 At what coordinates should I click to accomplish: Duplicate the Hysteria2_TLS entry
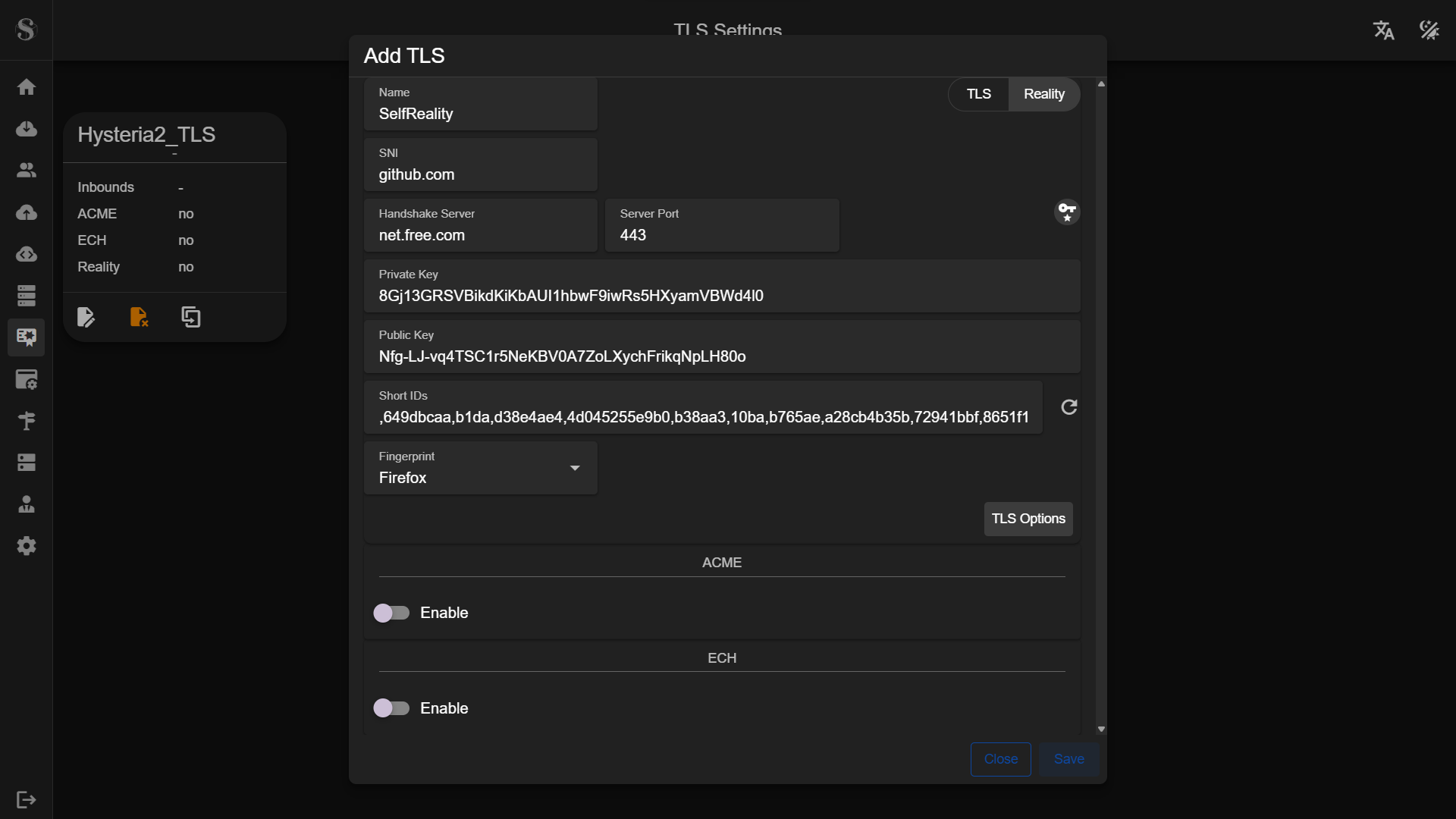(191, 317)
